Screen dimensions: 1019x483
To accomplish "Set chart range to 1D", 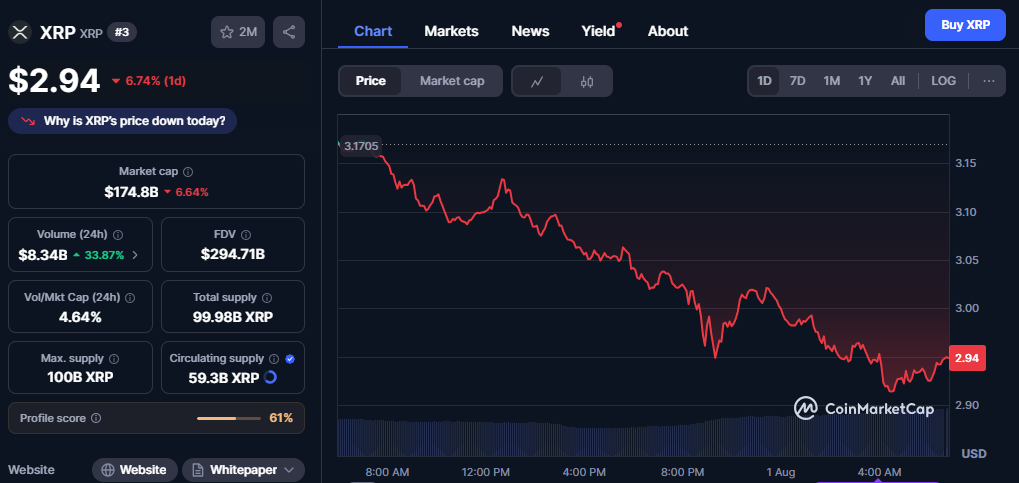I will click(x=764, y=81).
